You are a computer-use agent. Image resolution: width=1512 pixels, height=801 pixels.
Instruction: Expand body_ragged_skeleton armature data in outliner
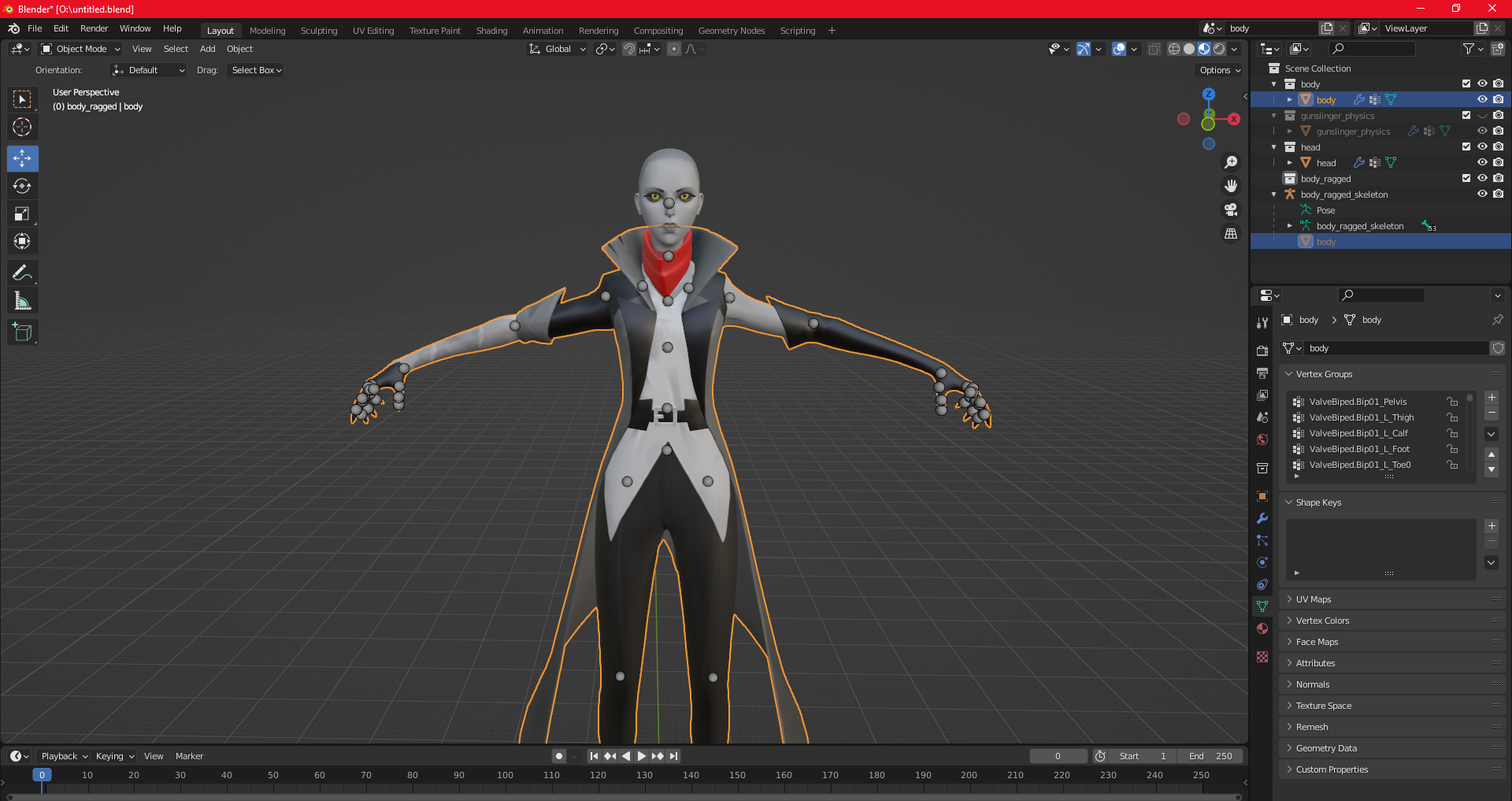(1290, 226)
